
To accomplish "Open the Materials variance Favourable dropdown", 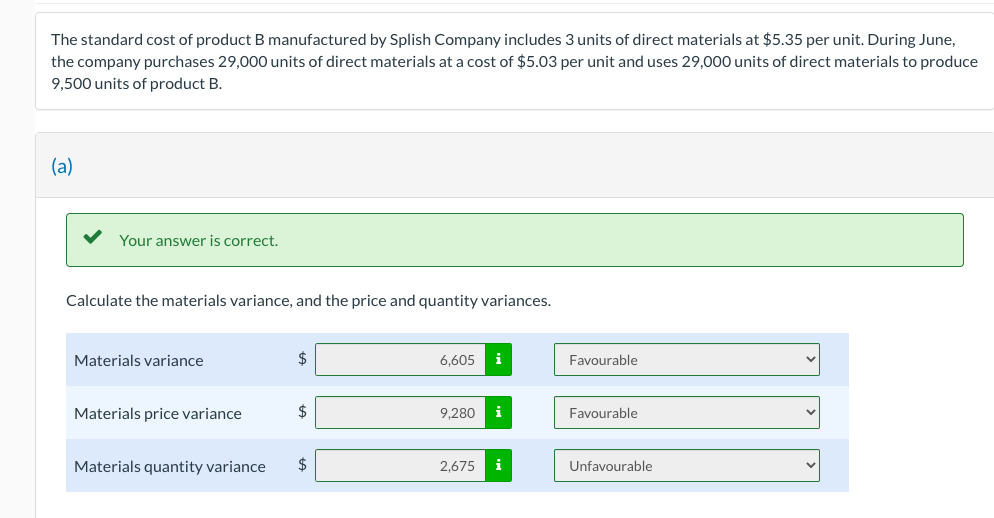I will (x=686, y=360).
